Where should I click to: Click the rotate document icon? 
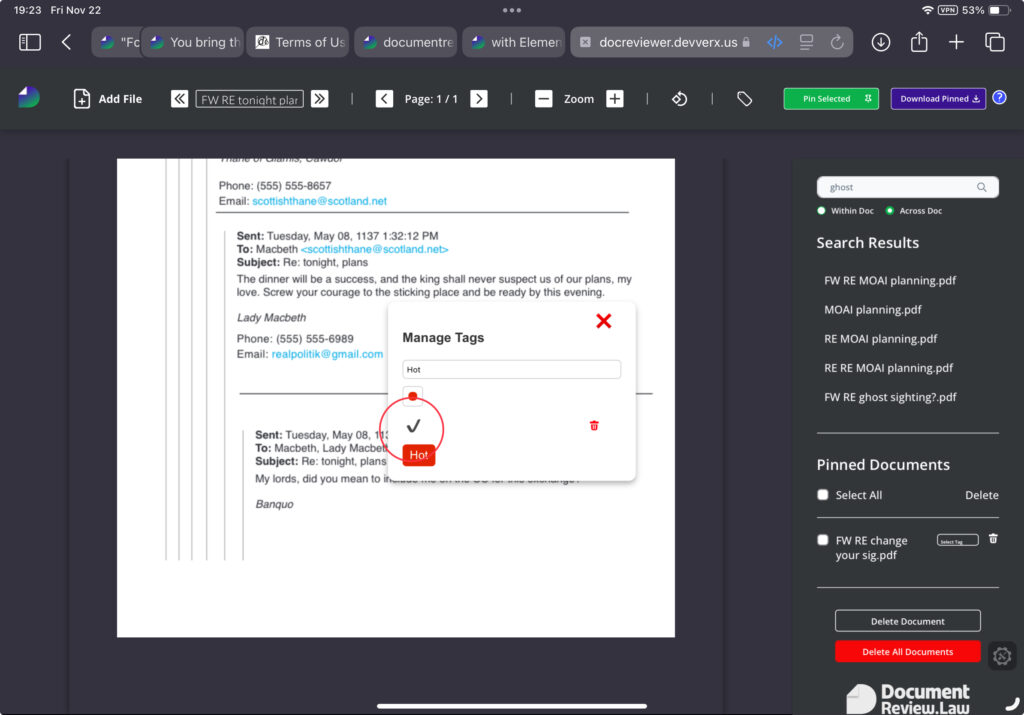click(x=679, y=99)
